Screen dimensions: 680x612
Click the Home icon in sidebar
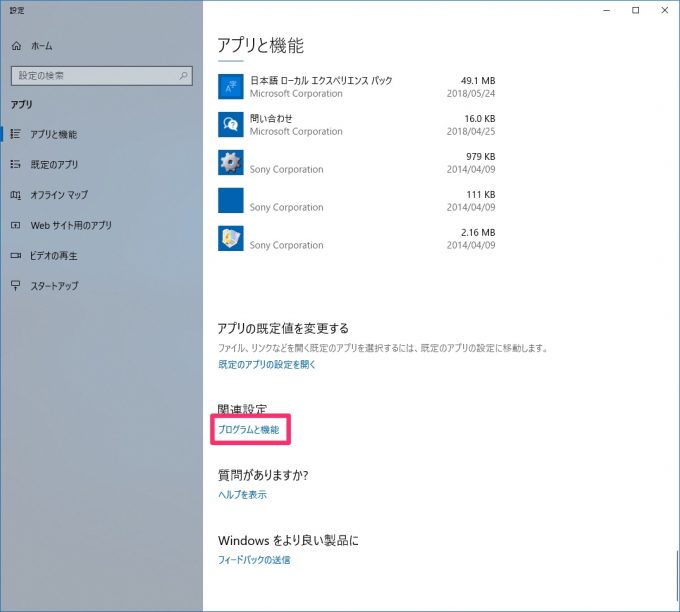point(16,46)
